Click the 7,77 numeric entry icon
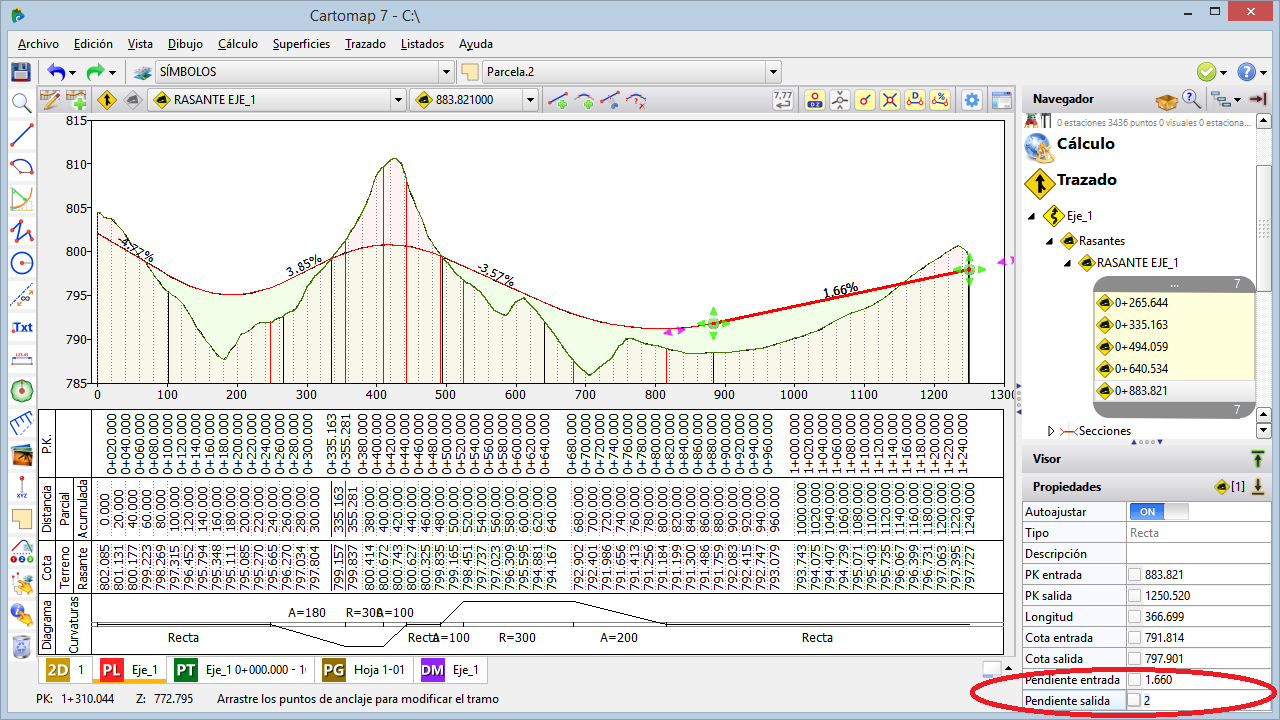Image resolution: width=1280 pixels, height=720 pixels. point(783,100)
